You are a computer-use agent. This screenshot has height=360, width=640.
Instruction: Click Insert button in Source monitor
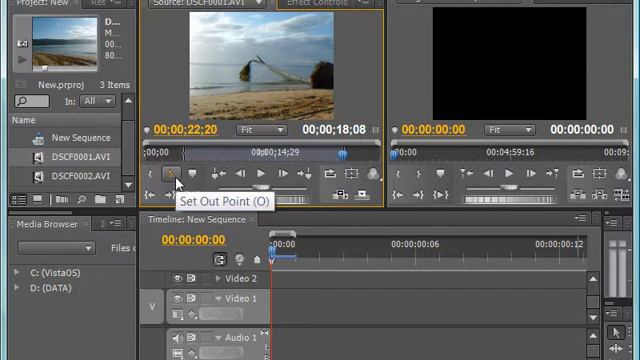click(x=340, y=195)
